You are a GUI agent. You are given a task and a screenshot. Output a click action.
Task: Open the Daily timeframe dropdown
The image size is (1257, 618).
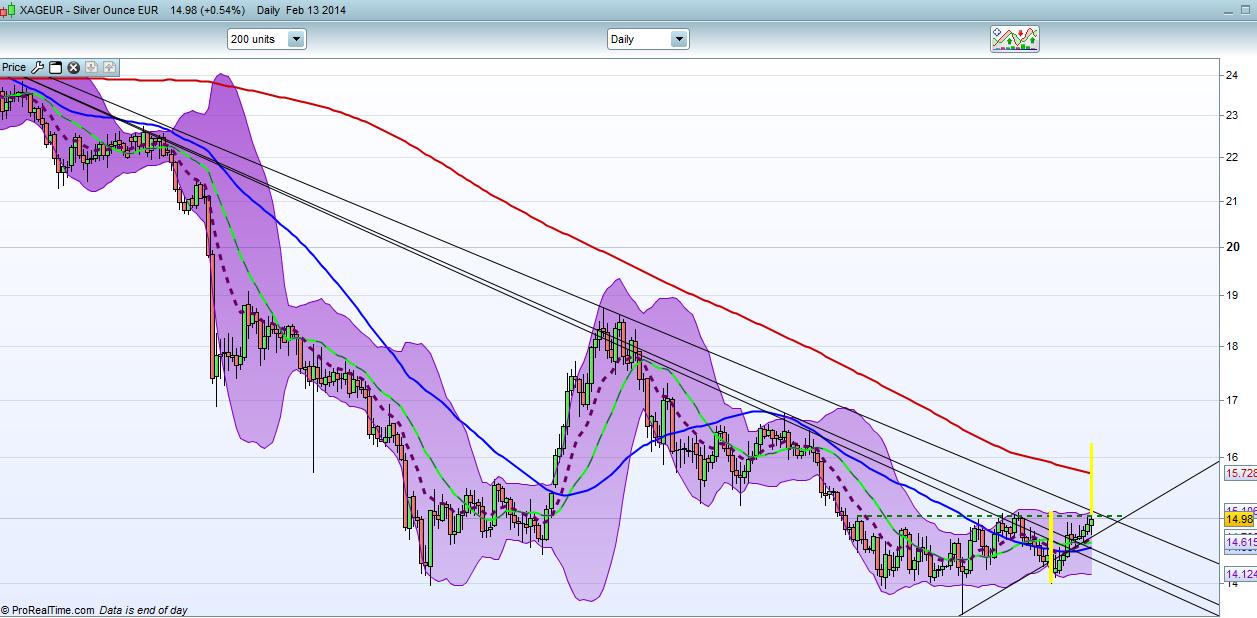click(679, 40)
